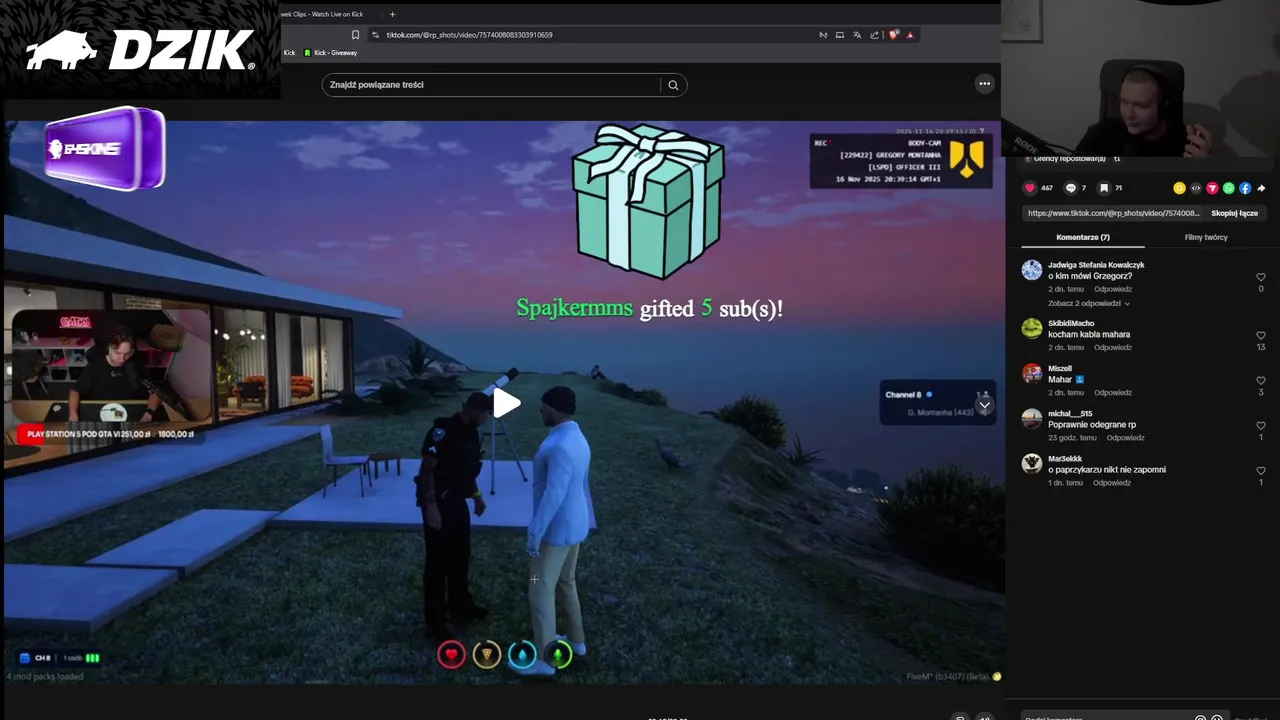Image resolution: width=1280 pixels, height=720 pixels.
Task: Switch to the 'Filmy twórcy' tab
Action: [1206, 238]
